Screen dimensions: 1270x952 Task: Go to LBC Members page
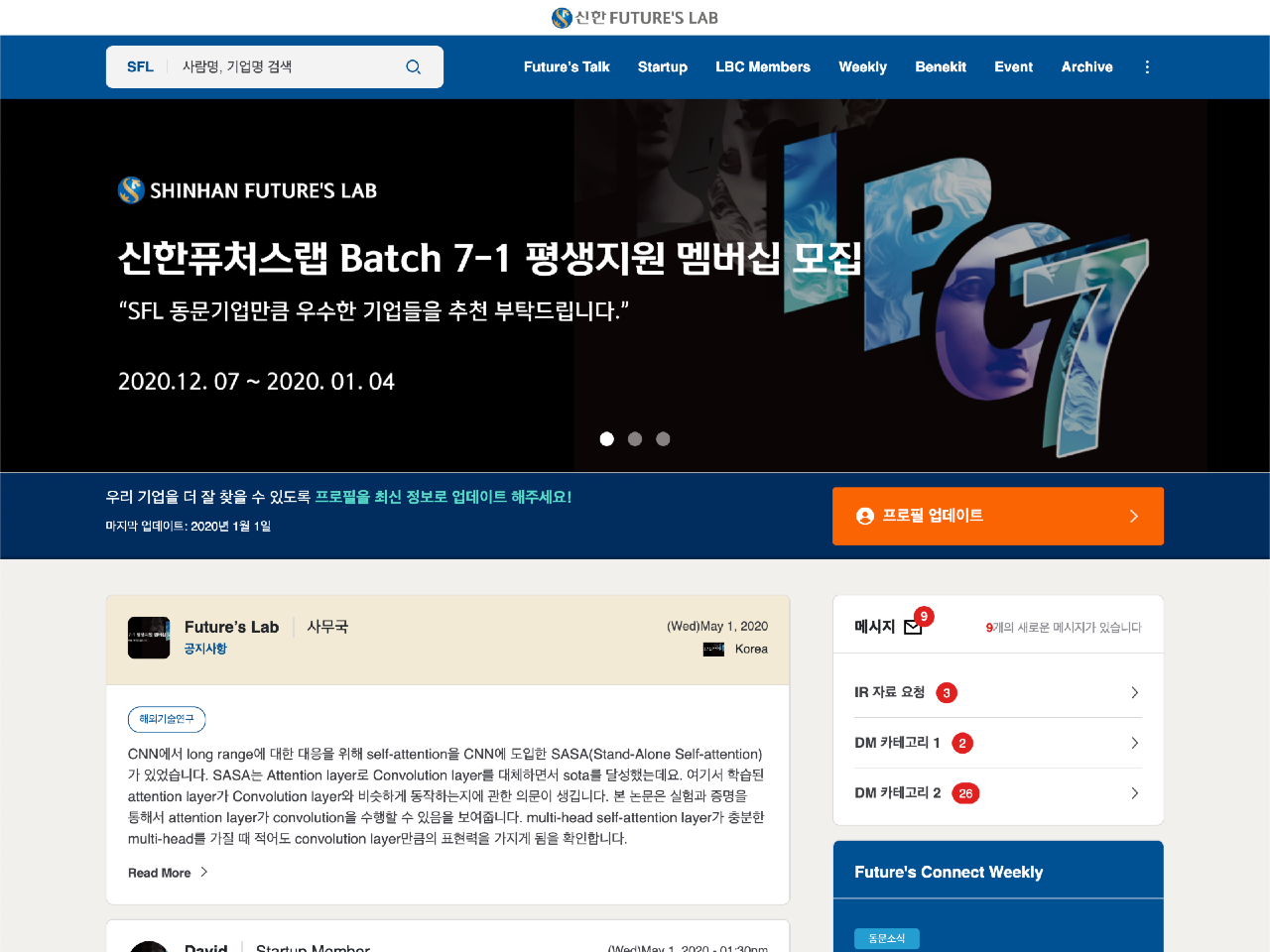coord(763,66)
